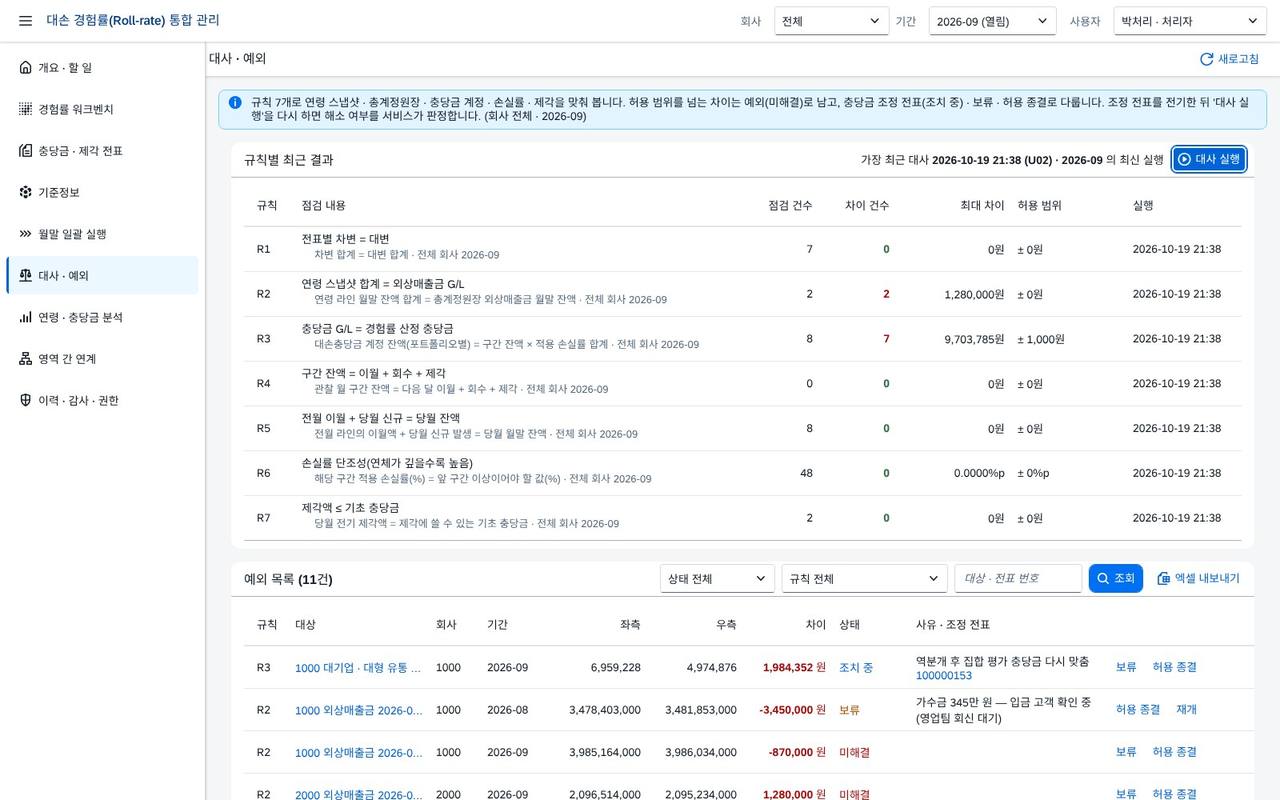Open the 규칙 전체 filter dropdown
The width and height of the screenshot is (1280, 800).
tap(864, 578)
